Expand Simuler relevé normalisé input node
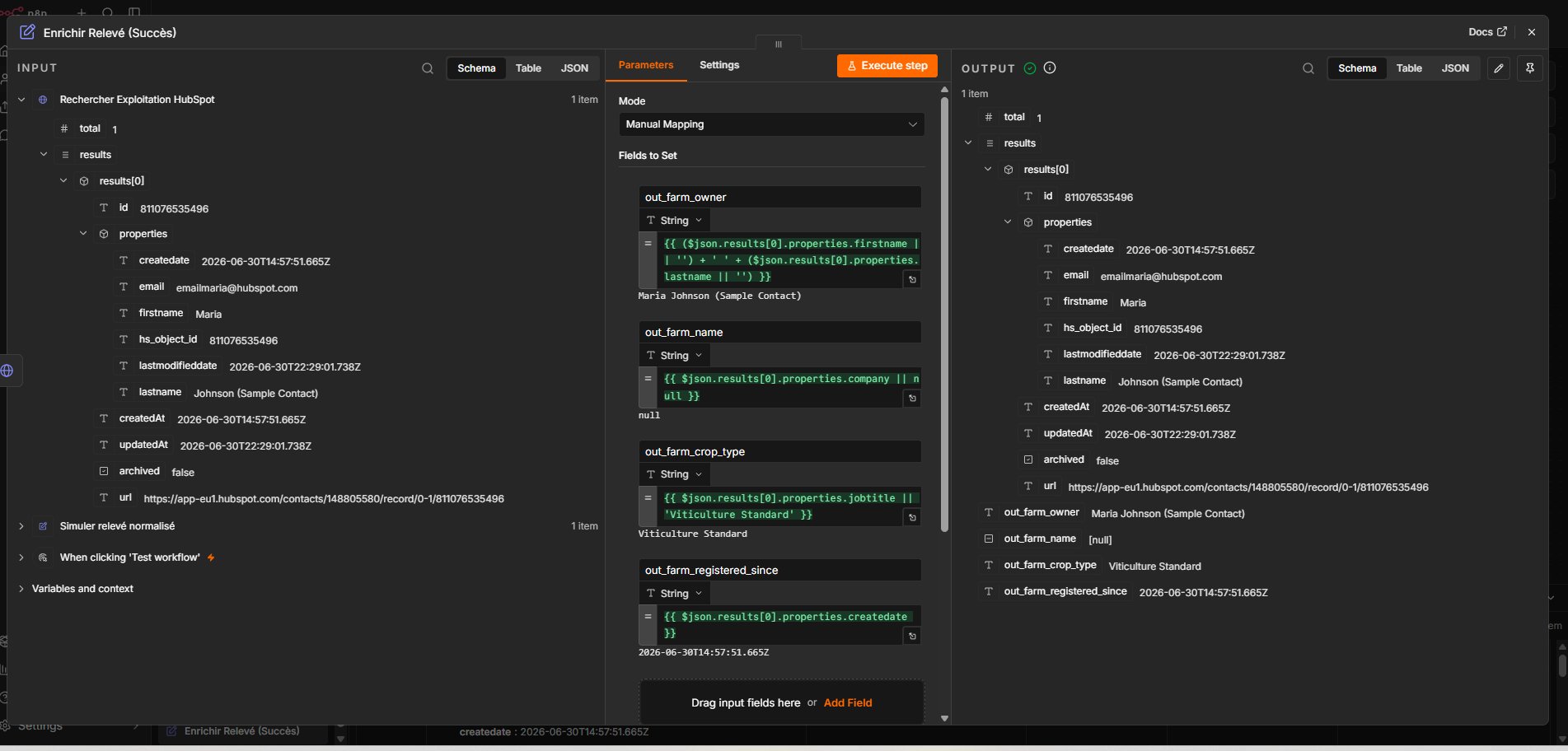The width and height of the screenshot is (1568, 751). [x=21, y=526]
